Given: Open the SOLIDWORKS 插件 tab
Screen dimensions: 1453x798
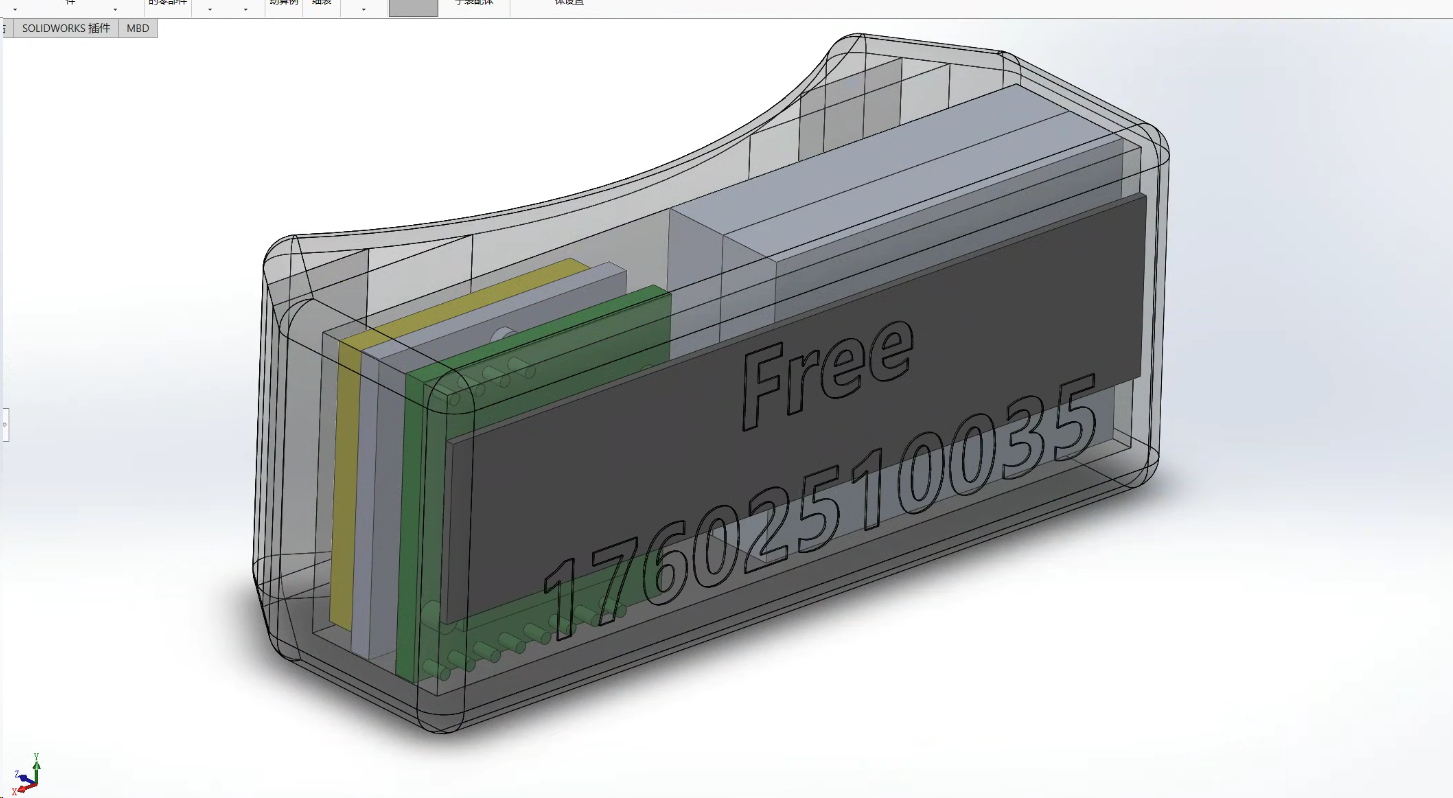Looking at the screenshot, I should click(x=66, y=28).
